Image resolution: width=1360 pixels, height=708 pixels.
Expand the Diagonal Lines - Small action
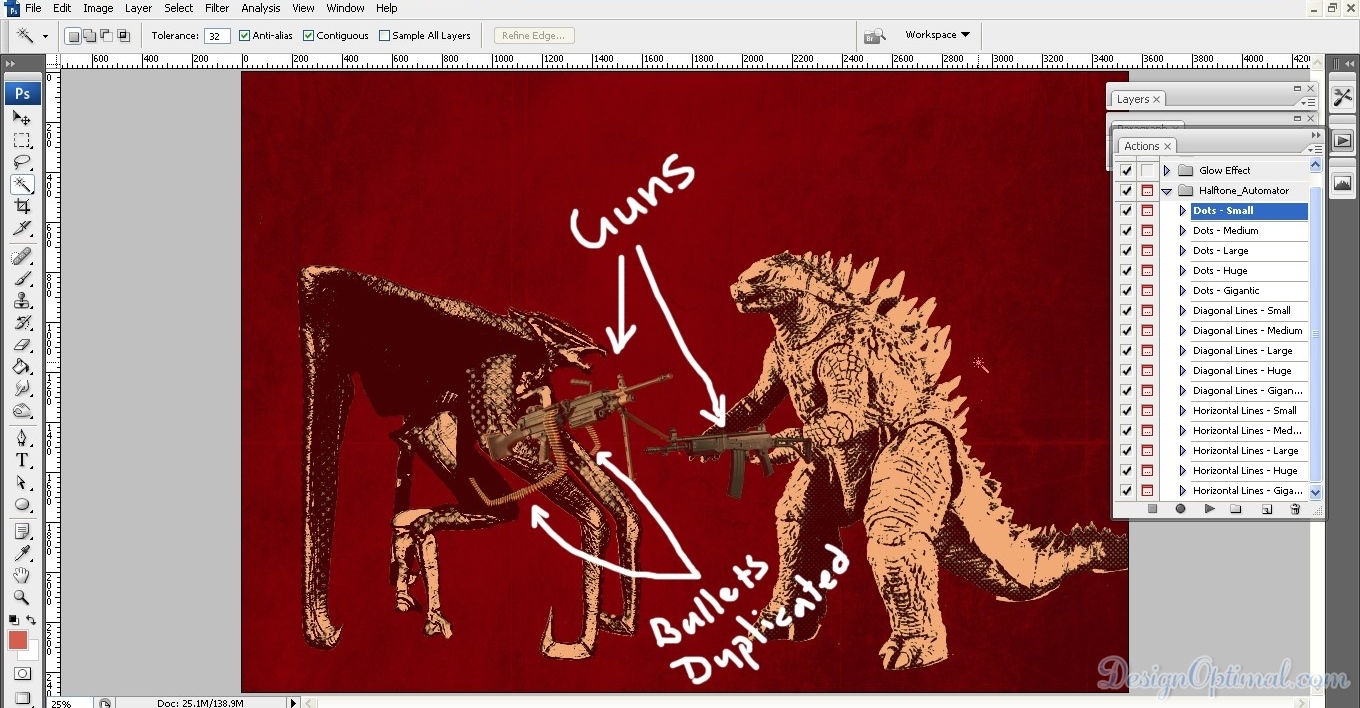(x=1182, y=311)
